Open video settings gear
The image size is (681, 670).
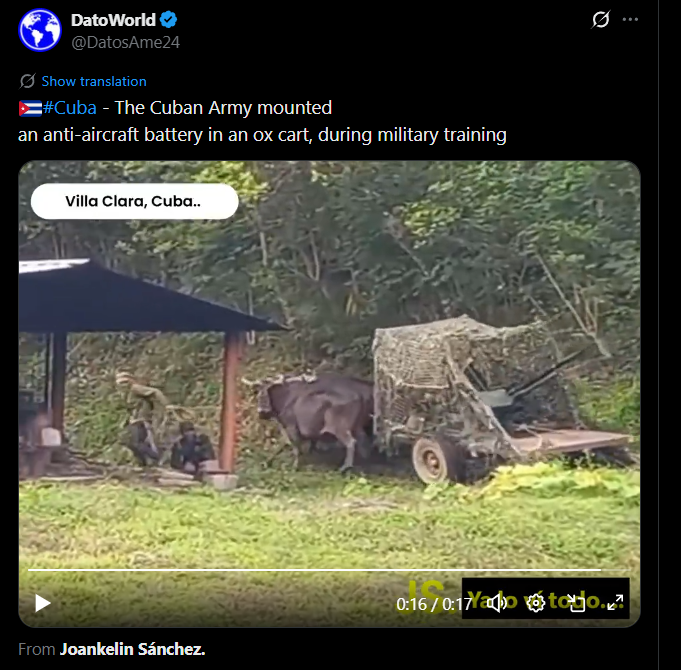pos(536,603)
